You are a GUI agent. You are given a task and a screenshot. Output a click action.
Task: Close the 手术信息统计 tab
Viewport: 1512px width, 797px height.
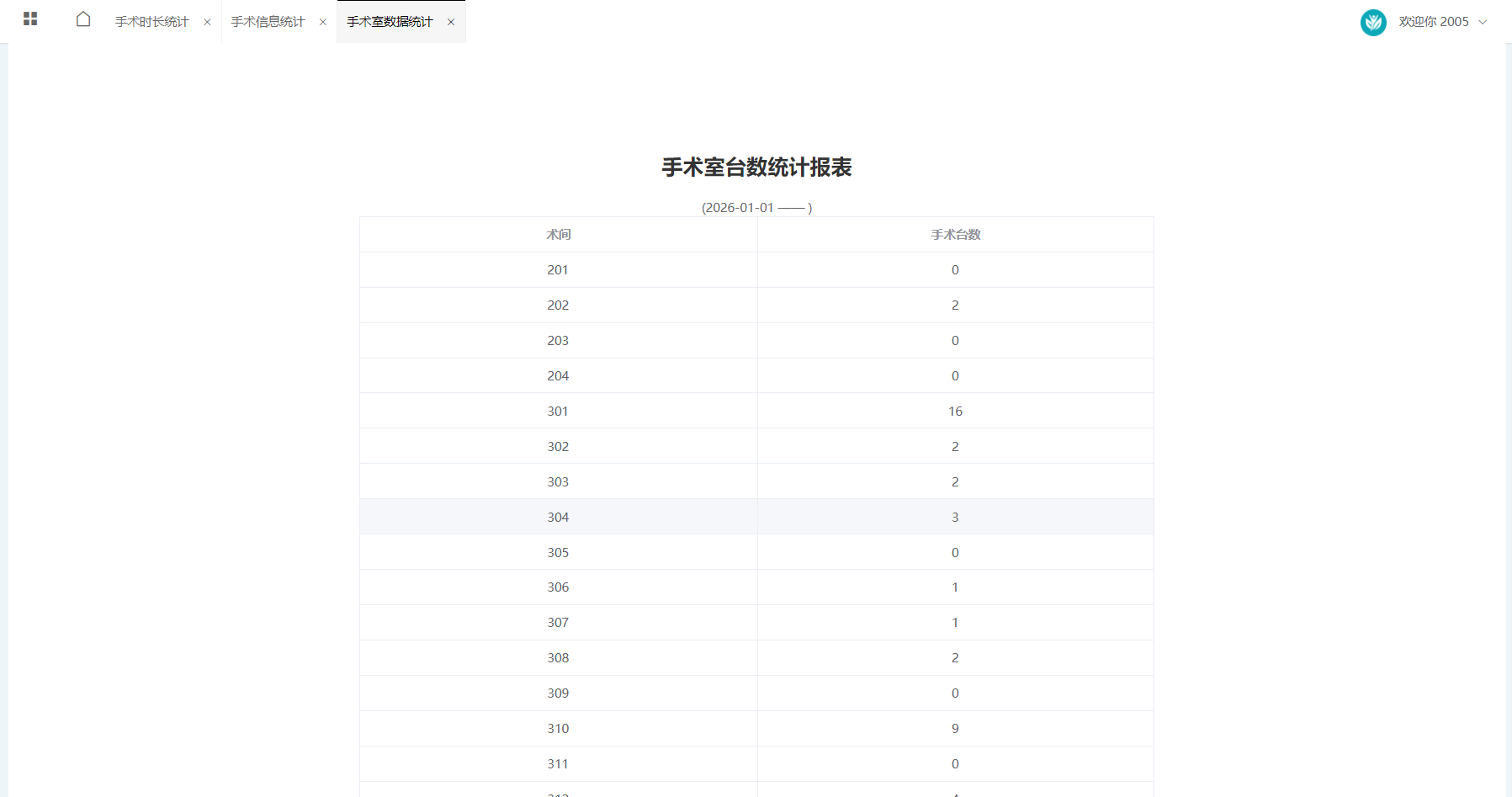click(322, 22)
